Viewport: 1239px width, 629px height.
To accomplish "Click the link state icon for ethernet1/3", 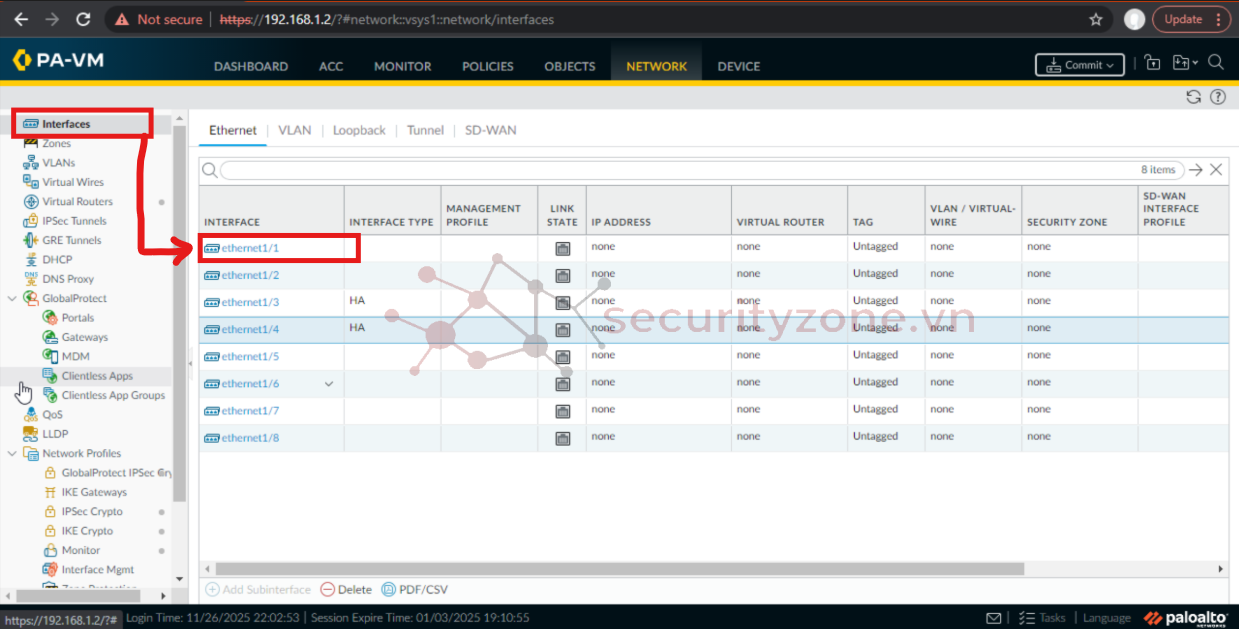I will [x=562, y=302].
